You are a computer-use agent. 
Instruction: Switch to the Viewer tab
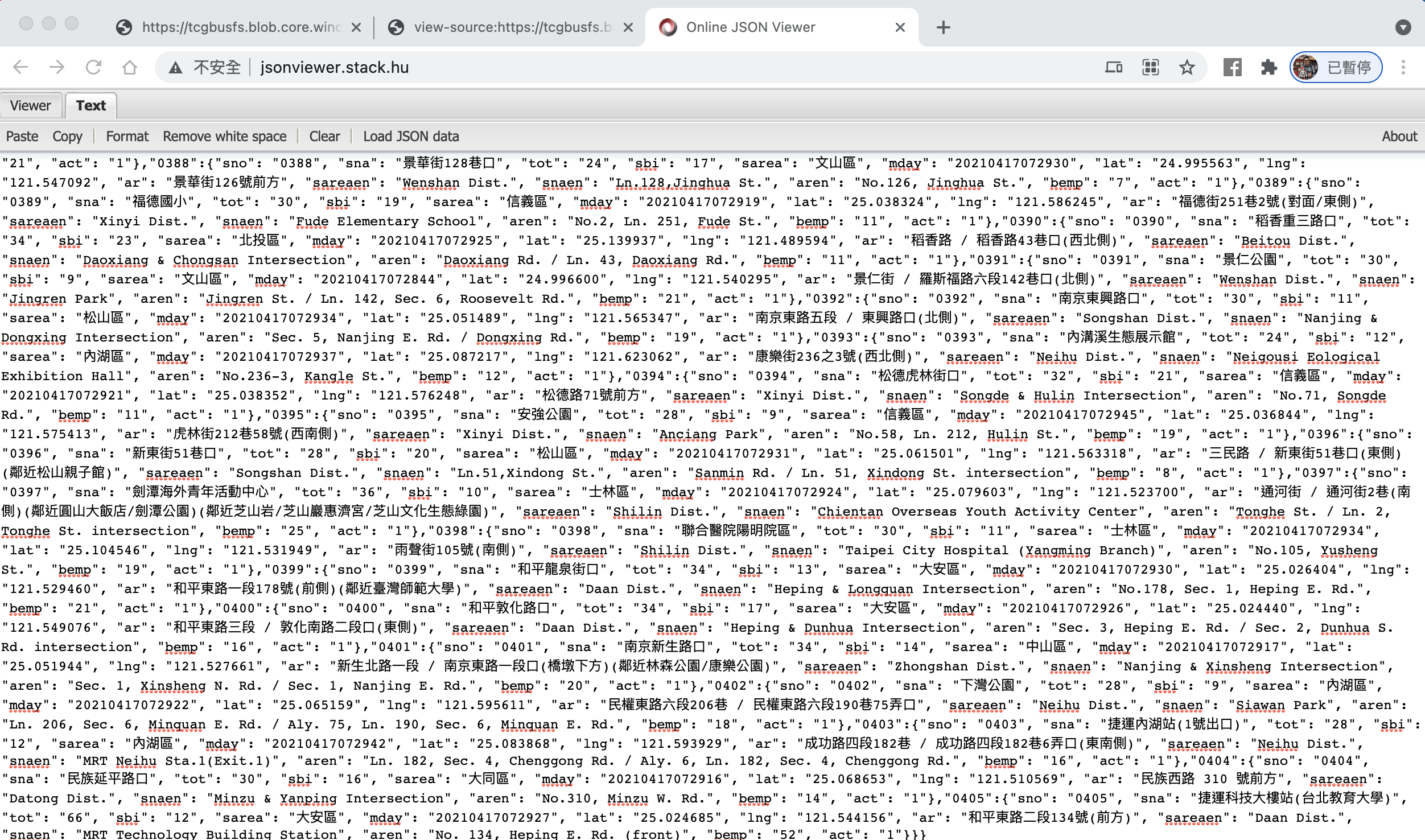tap(31, 105)
